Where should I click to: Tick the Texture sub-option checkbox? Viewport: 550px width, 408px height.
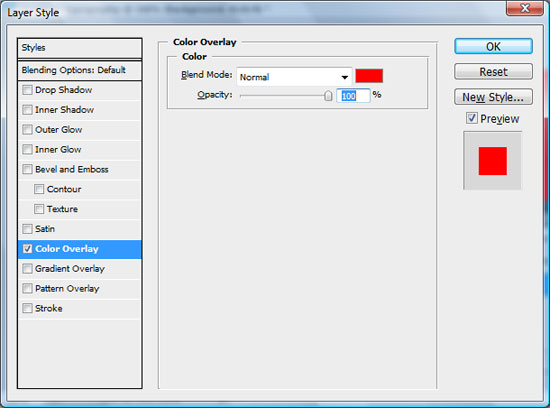(39, 209)
